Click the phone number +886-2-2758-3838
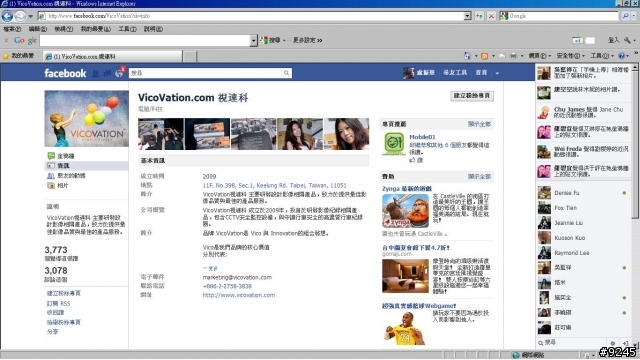 click(227, 286)
